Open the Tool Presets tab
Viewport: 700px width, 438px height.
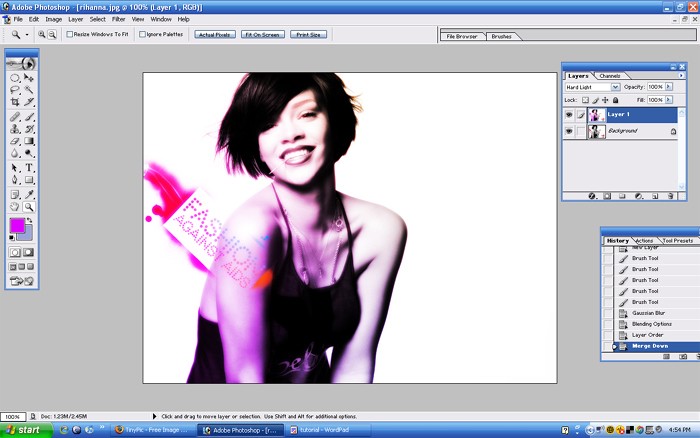click(678, 241)
